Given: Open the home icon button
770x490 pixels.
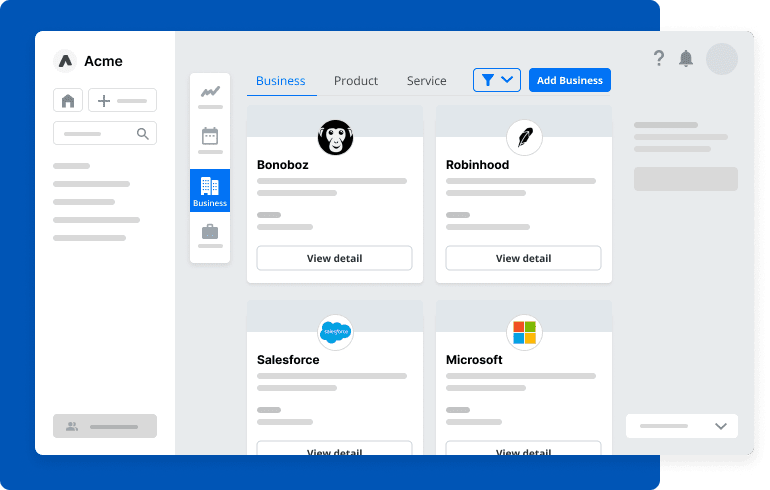Looking at the screenshot, I should 68,101.
